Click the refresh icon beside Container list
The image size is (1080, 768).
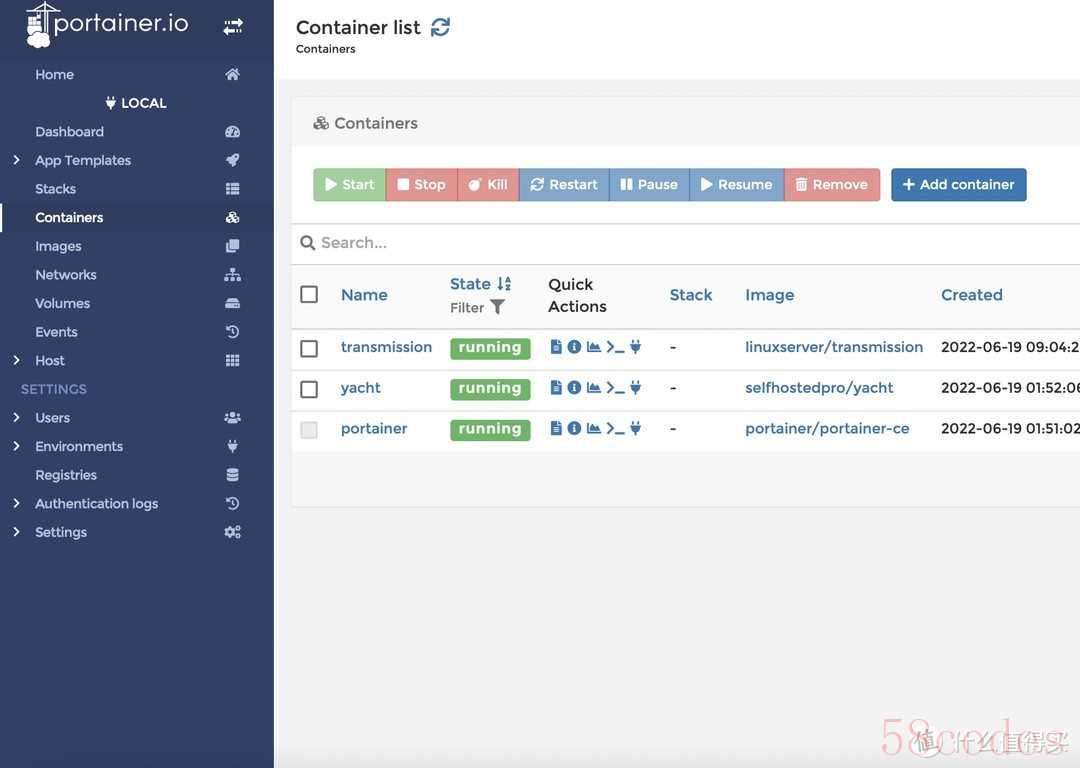click(x=440, y=27)
